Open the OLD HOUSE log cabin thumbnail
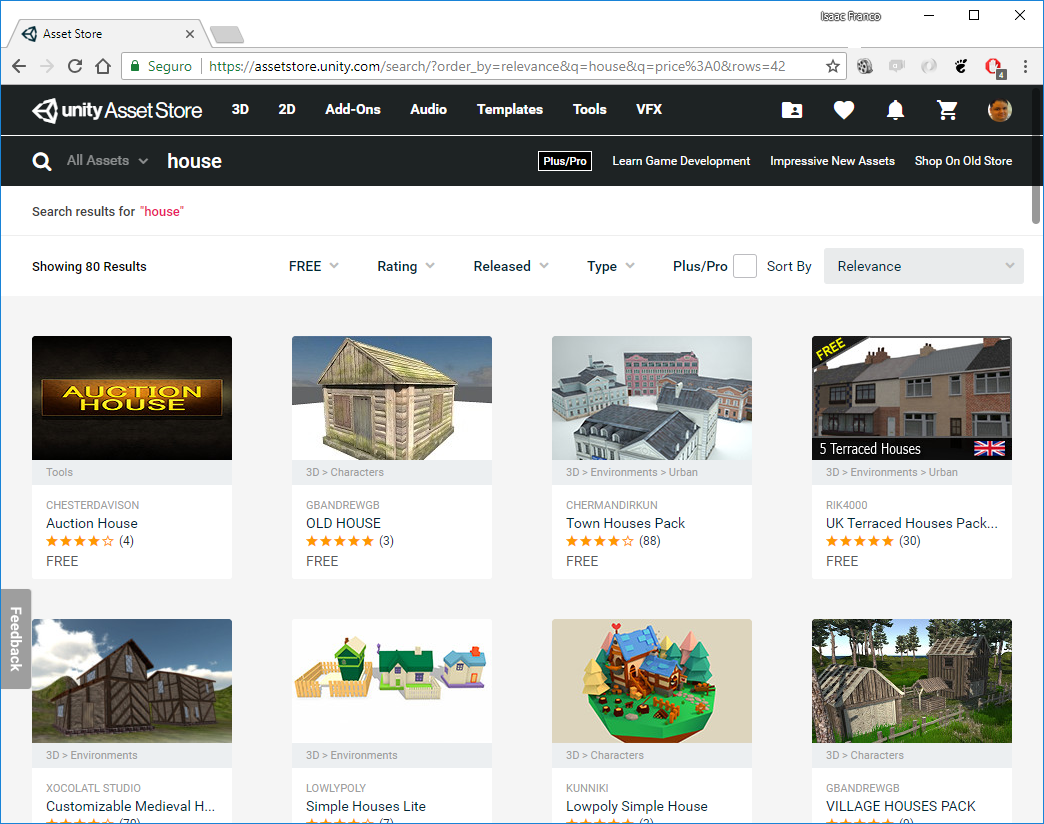The height and width of the screenshot is (824, 1044). point(392,398)
